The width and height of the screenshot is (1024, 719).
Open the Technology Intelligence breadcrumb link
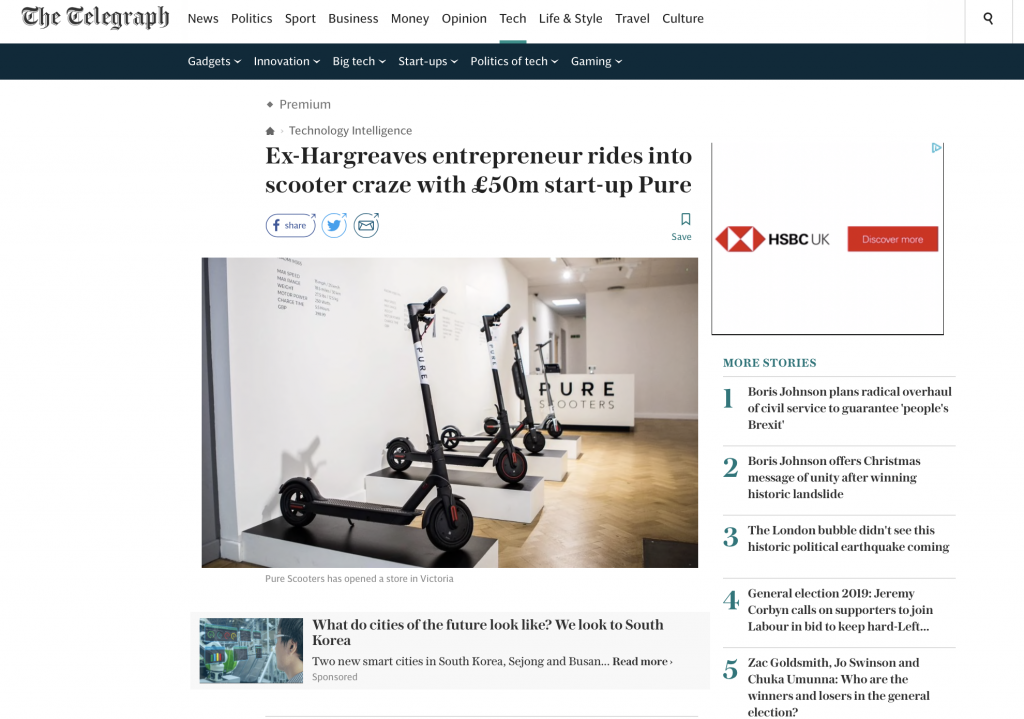click(x=351, y=131)
